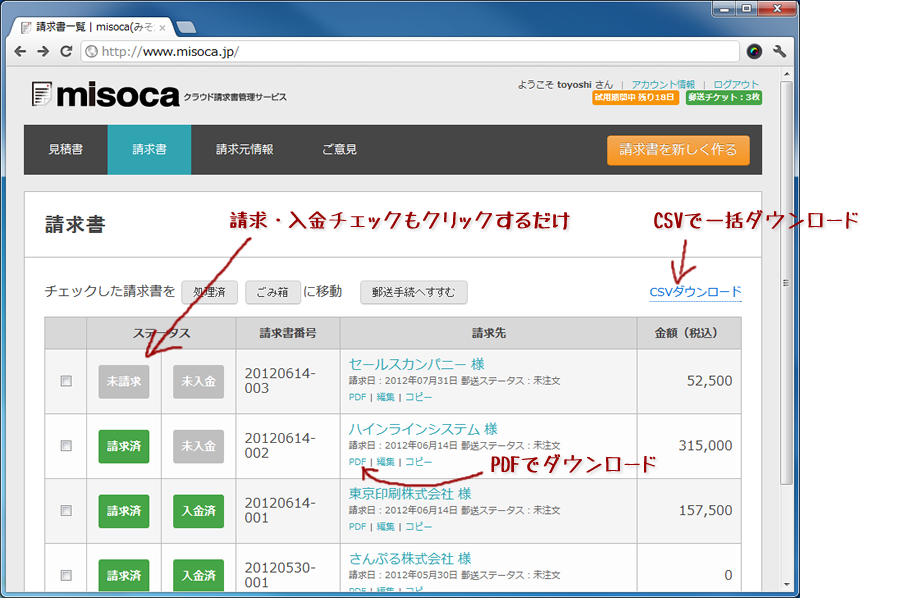
Task: Click the 請求書番号 column header
Action: click(288, 333)
